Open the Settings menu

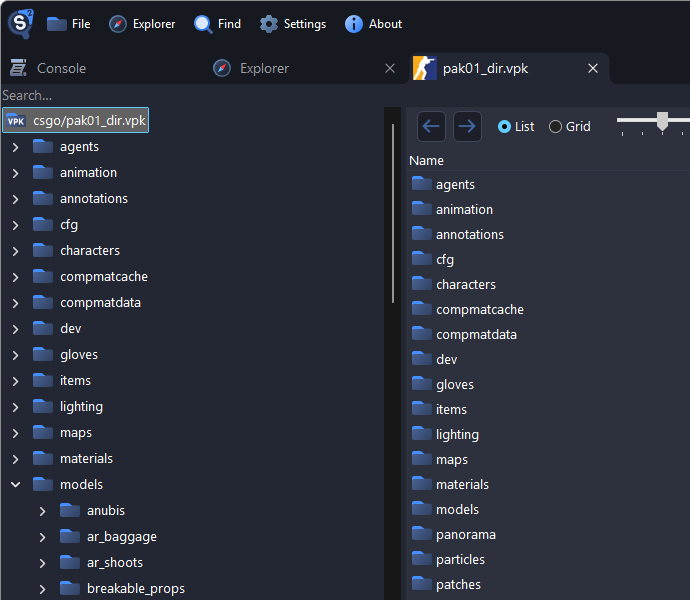[x=293, y=24]
